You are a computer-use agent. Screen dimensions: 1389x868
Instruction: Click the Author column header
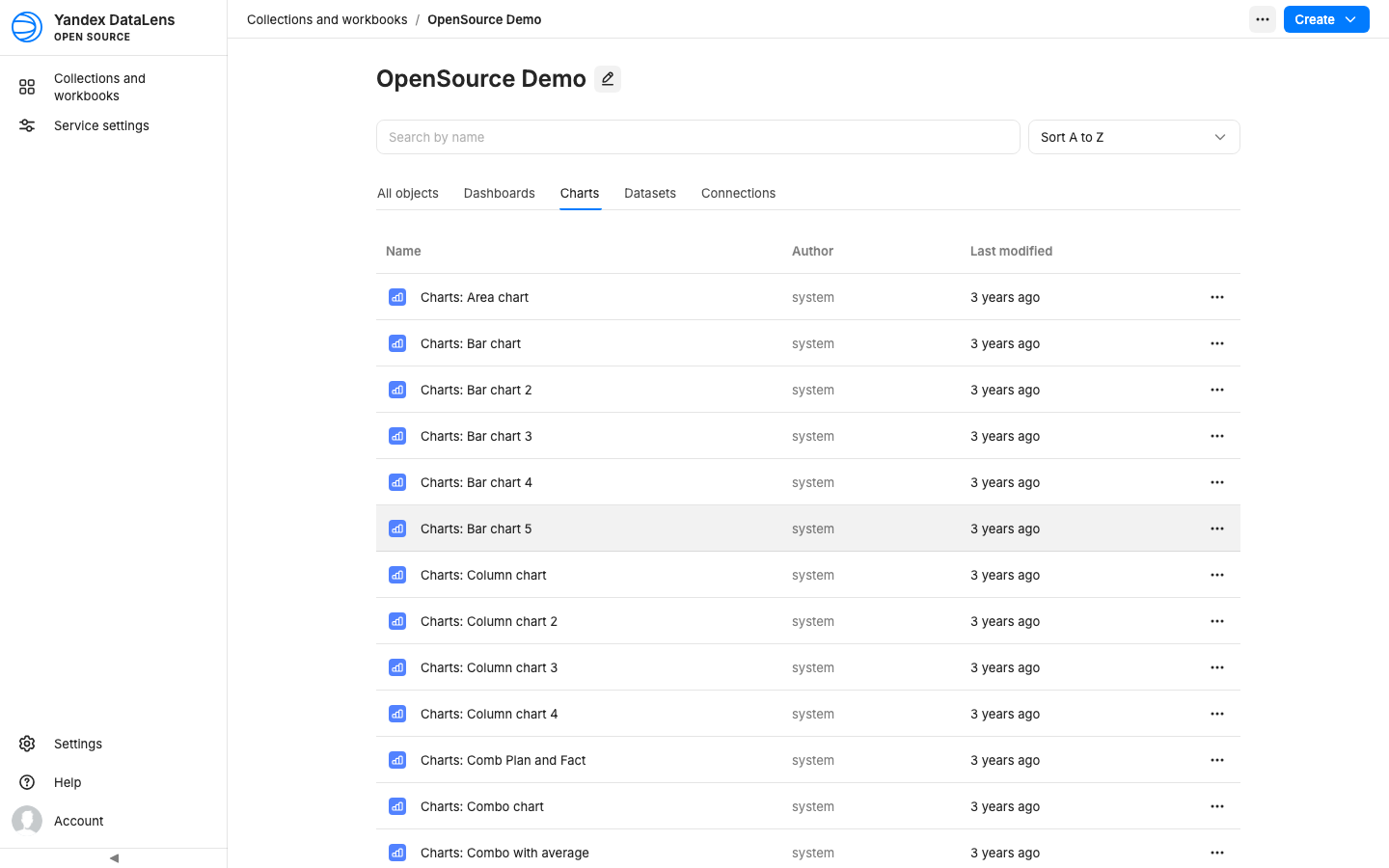[x=812, y=251]
